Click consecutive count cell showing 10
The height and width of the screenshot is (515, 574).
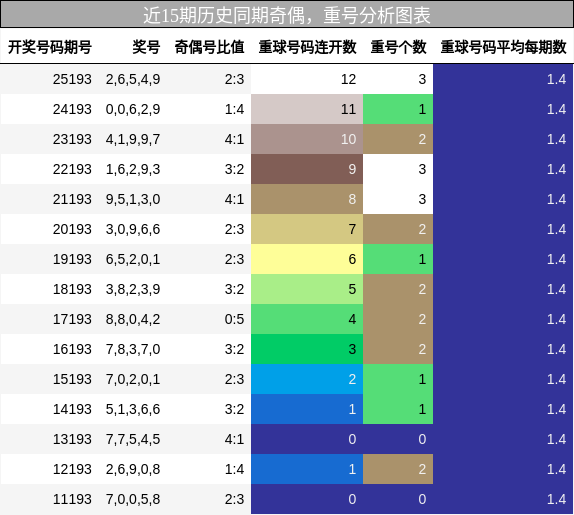[x=307, y=139]
